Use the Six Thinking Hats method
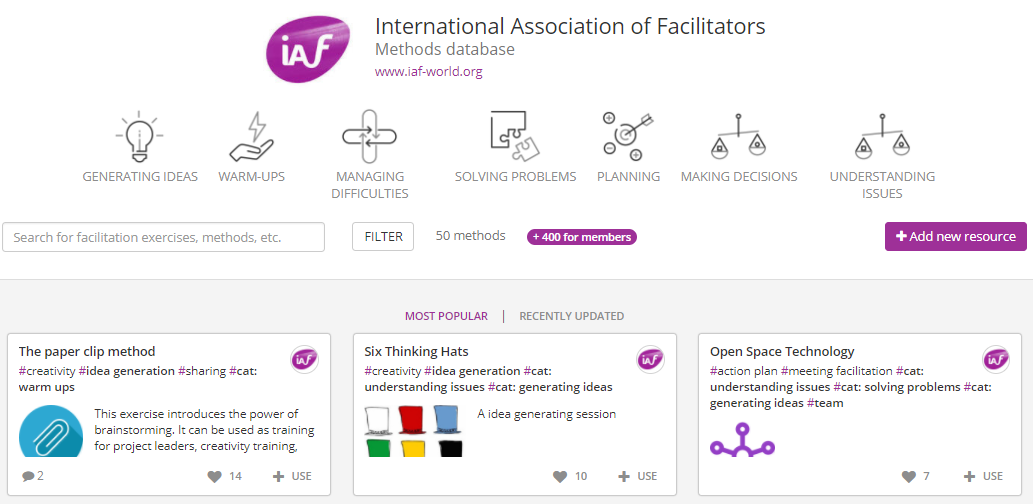The height and width of the screenshot is (504, 1033). (637, 476)
